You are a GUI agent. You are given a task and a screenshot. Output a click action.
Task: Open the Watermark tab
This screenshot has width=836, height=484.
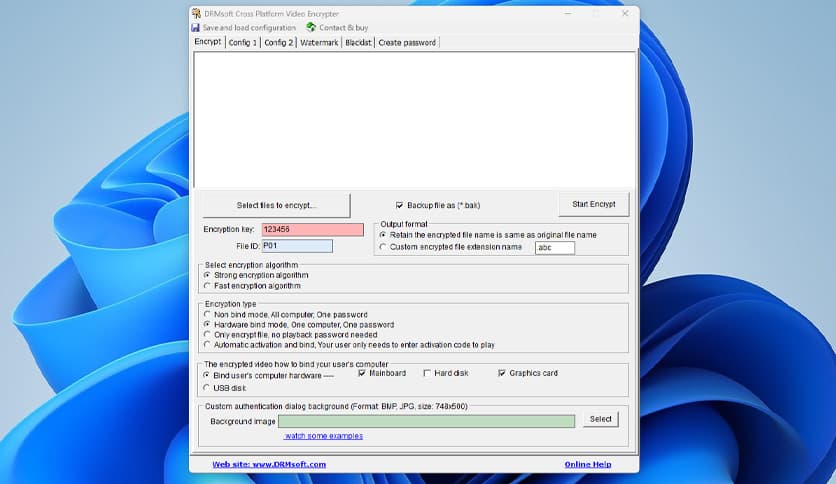click(319, 43)
